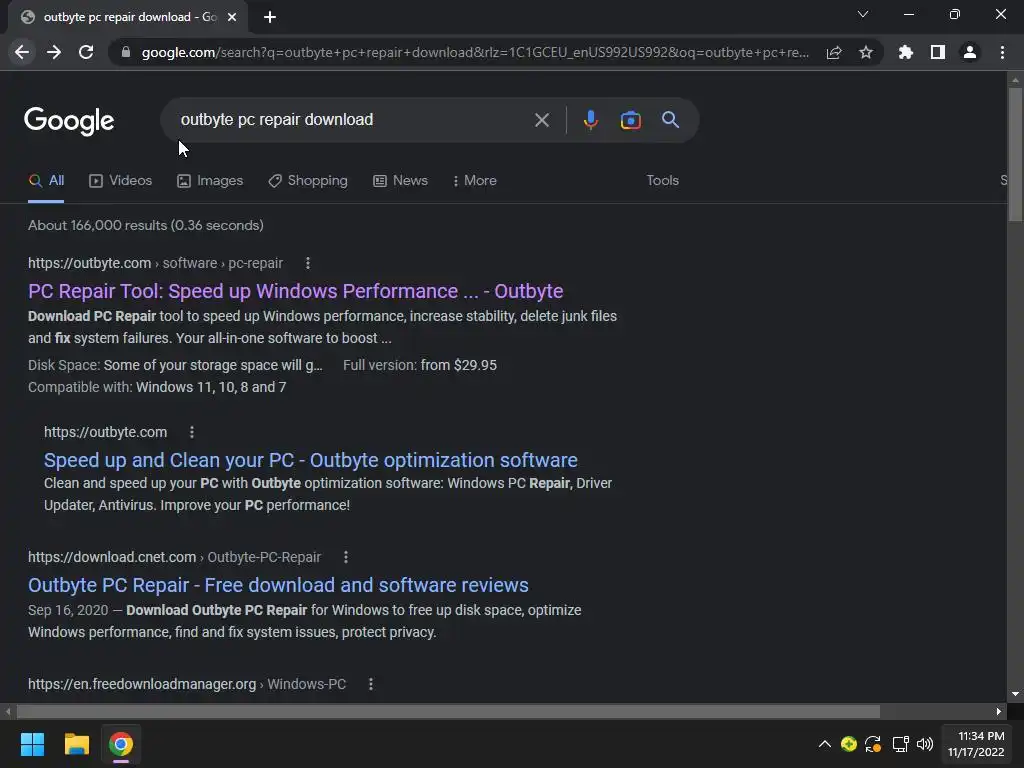Screen dimensions: 1024x768
Task: Open options for download.cnet.com result
Action: tap(345, 557)
